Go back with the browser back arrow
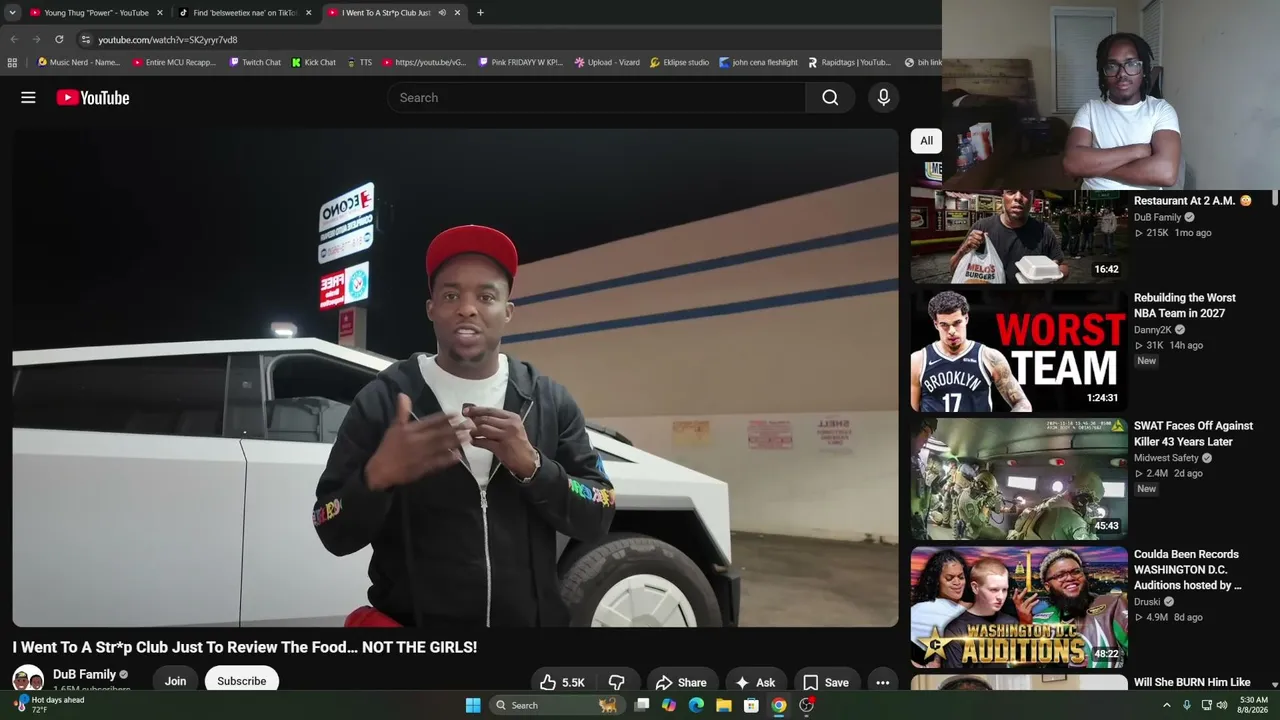This screenshot has height=720, width=1280. click(14, 39)
